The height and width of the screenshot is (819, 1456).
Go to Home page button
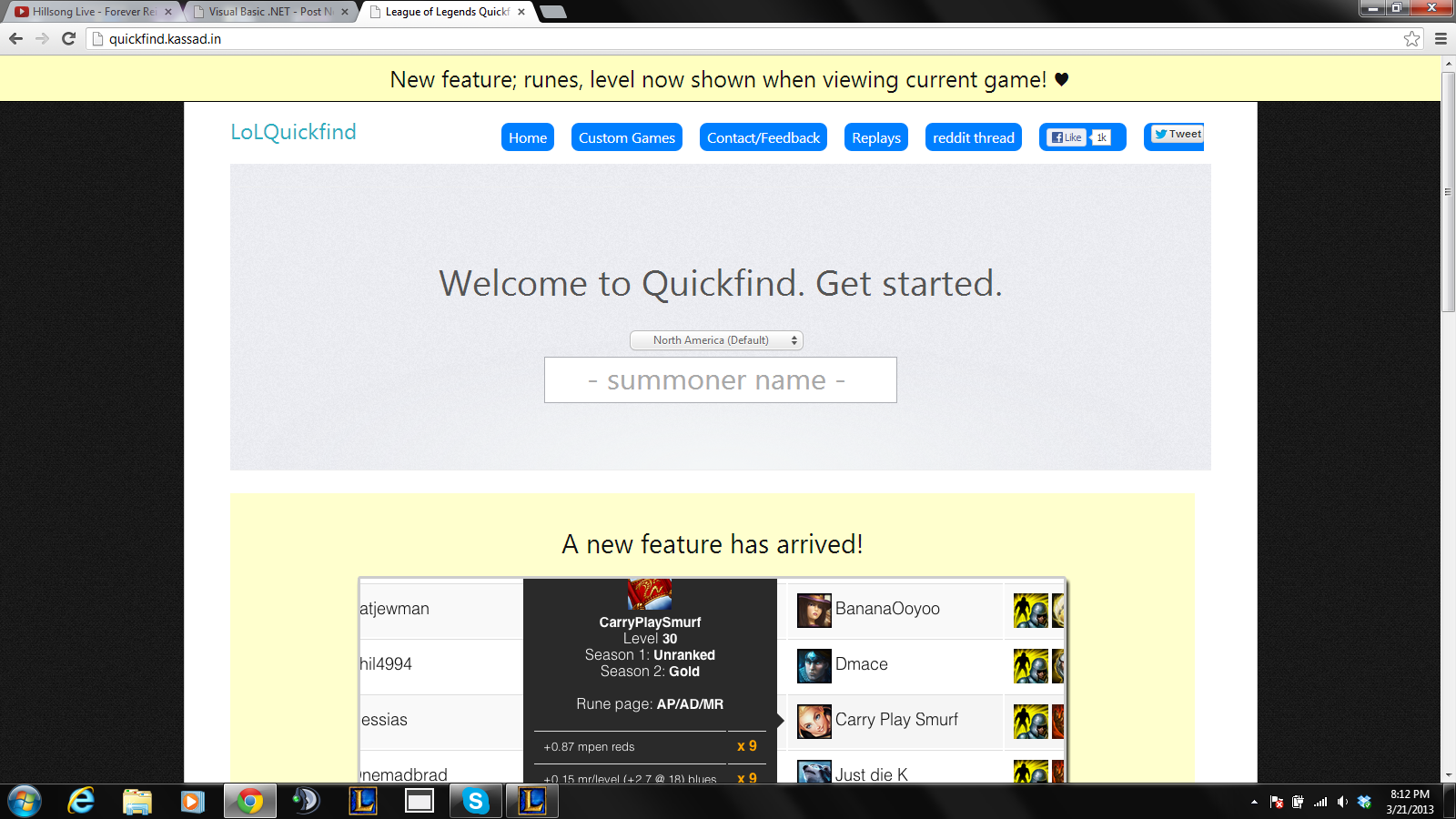click(528, 137)
